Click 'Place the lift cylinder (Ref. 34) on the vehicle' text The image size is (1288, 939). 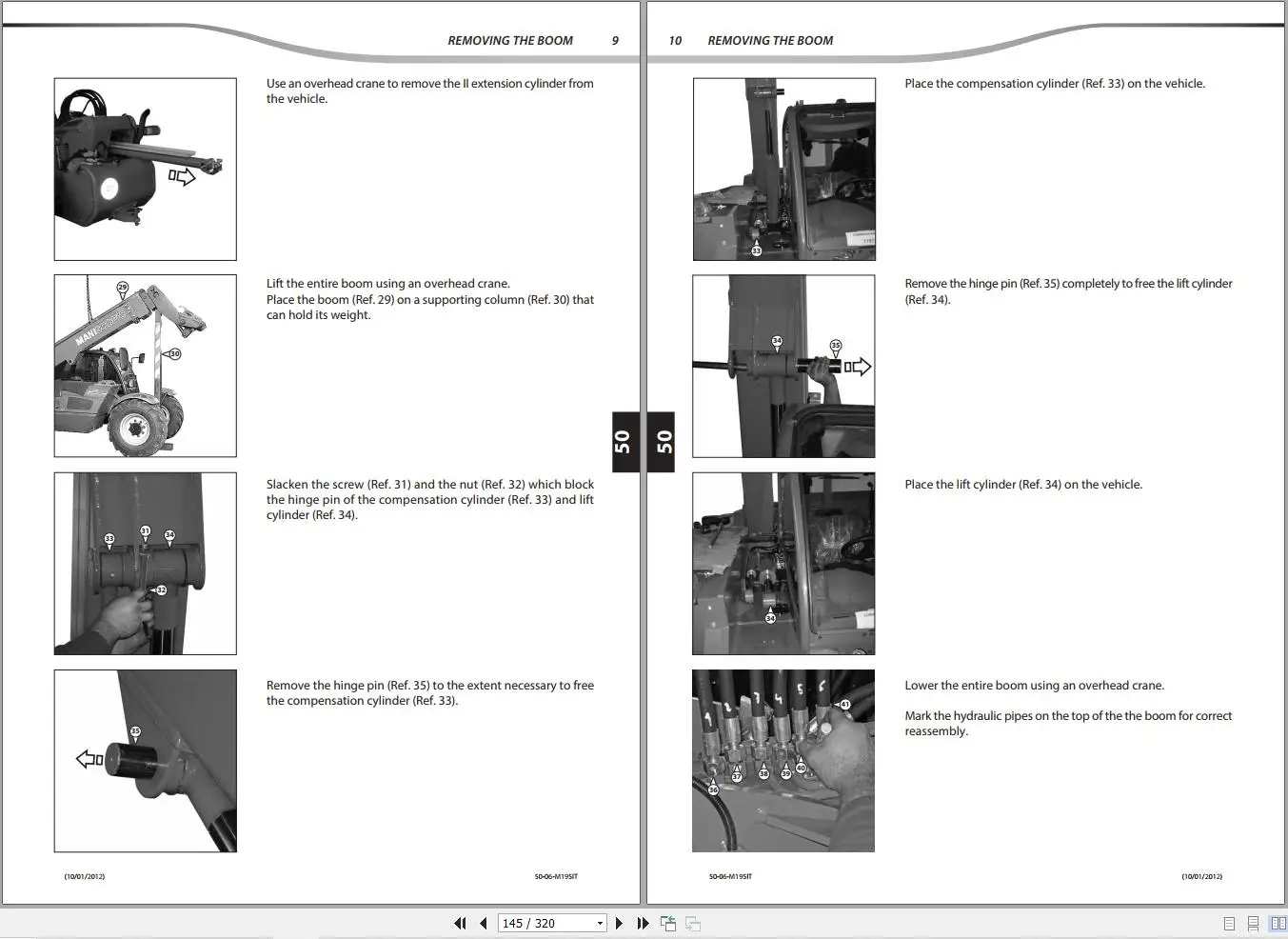point(1023,485)
